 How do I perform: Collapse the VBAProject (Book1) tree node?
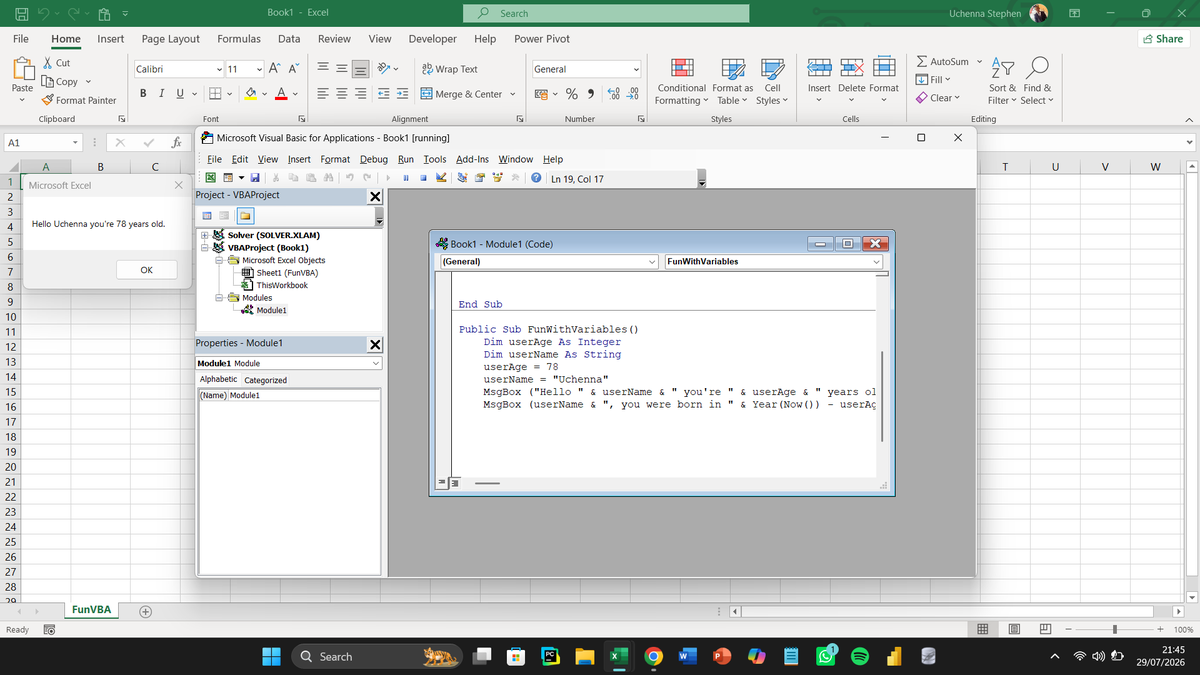pos(205,247)
